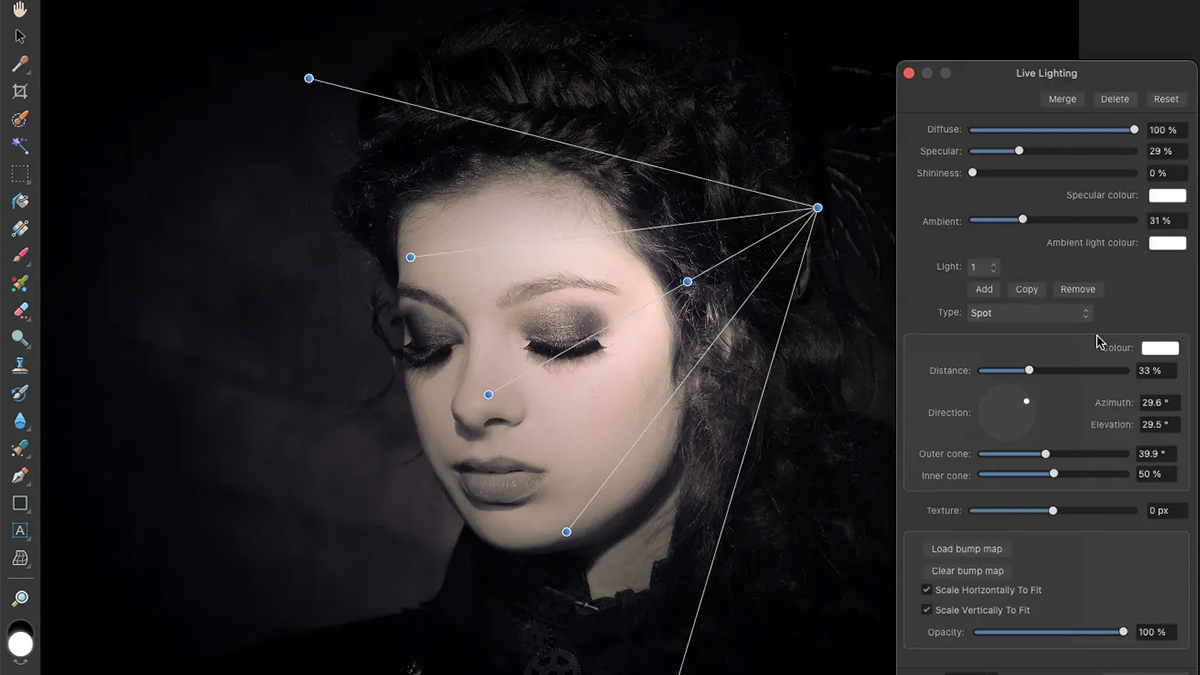Image resolution: width=1200 pixels, height=675 pixels.
Task: Select the Crop tool
Action: (18, 90)
